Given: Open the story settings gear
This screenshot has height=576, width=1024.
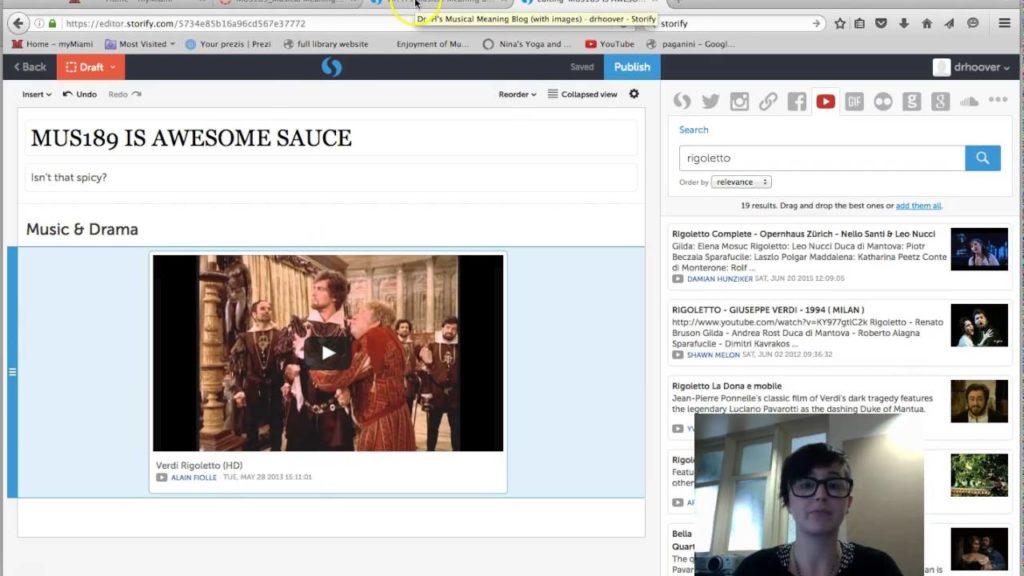Looking at the screenshot, I should click(634, 94).
